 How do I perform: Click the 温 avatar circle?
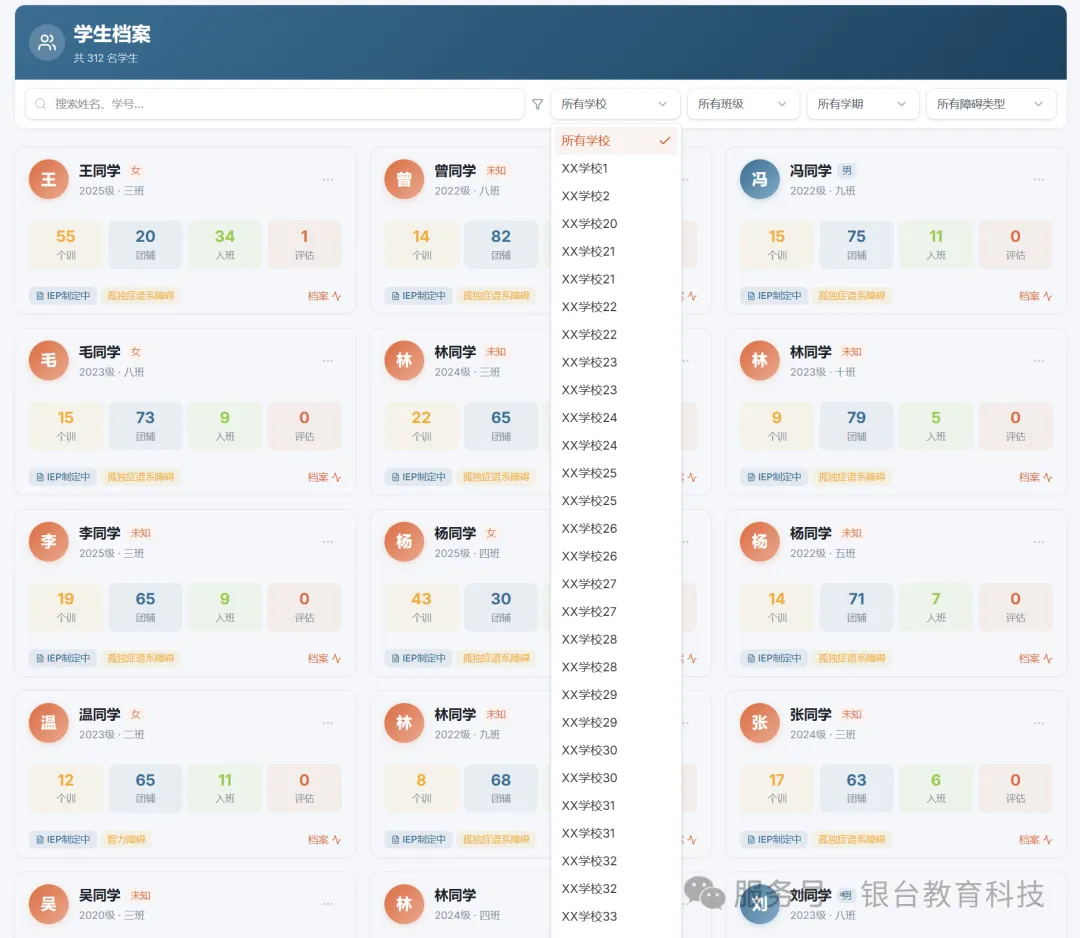[48, 723]
